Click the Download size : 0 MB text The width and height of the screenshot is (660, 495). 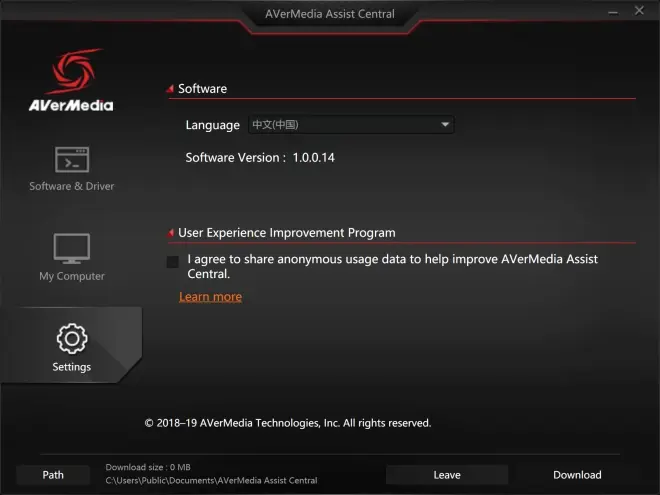click(148, 467)
